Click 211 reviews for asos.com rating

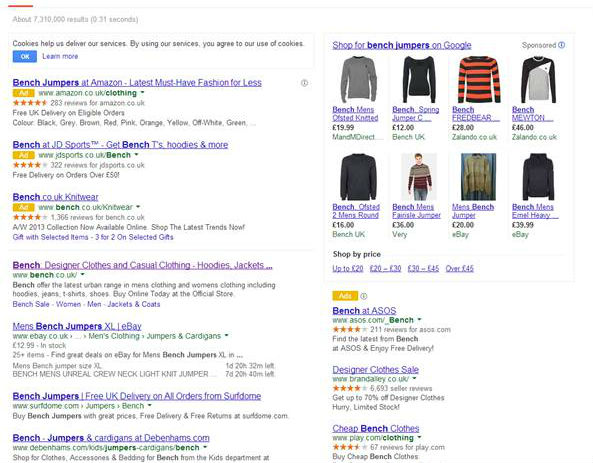coord(410,329)
